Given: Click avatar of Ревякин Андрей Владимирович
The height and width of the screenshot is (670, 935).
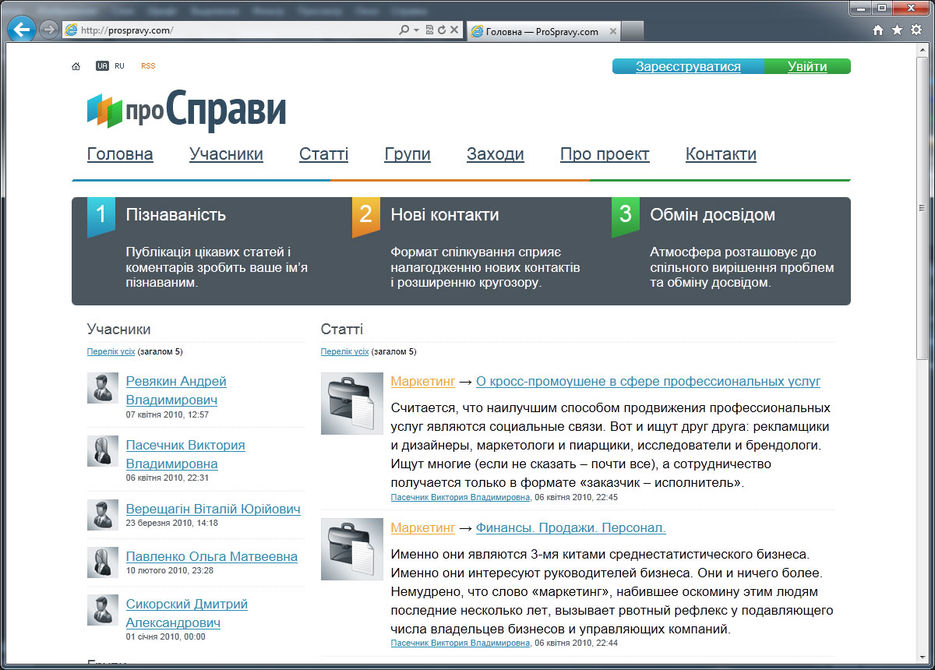Looking at the screenshot, I should [x=103, y=388].
